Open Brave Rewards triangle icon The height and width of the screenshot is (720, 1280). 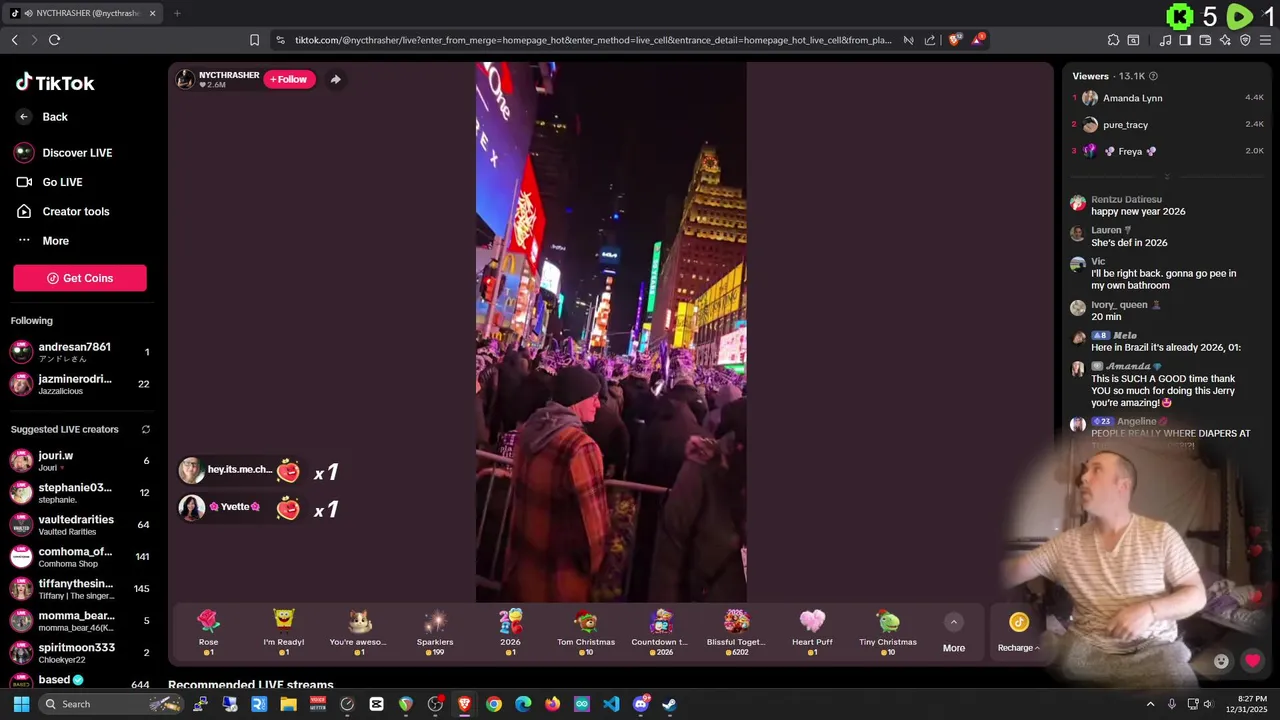click(x=978, y=40)
